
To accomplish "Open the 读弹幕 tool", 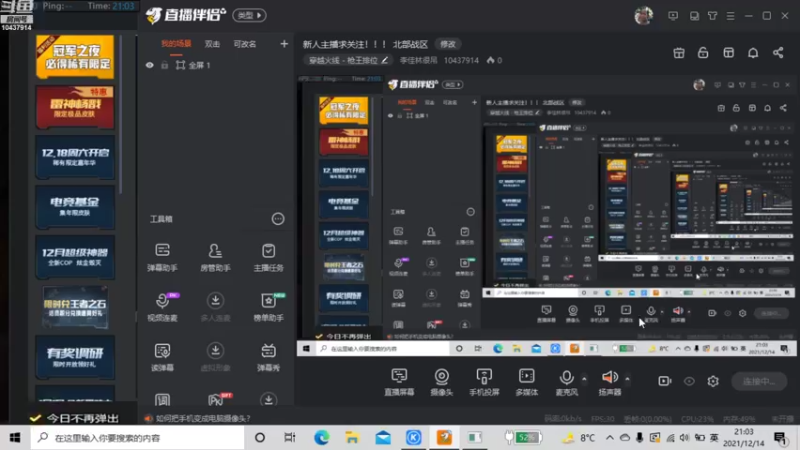I will point(162,357).
